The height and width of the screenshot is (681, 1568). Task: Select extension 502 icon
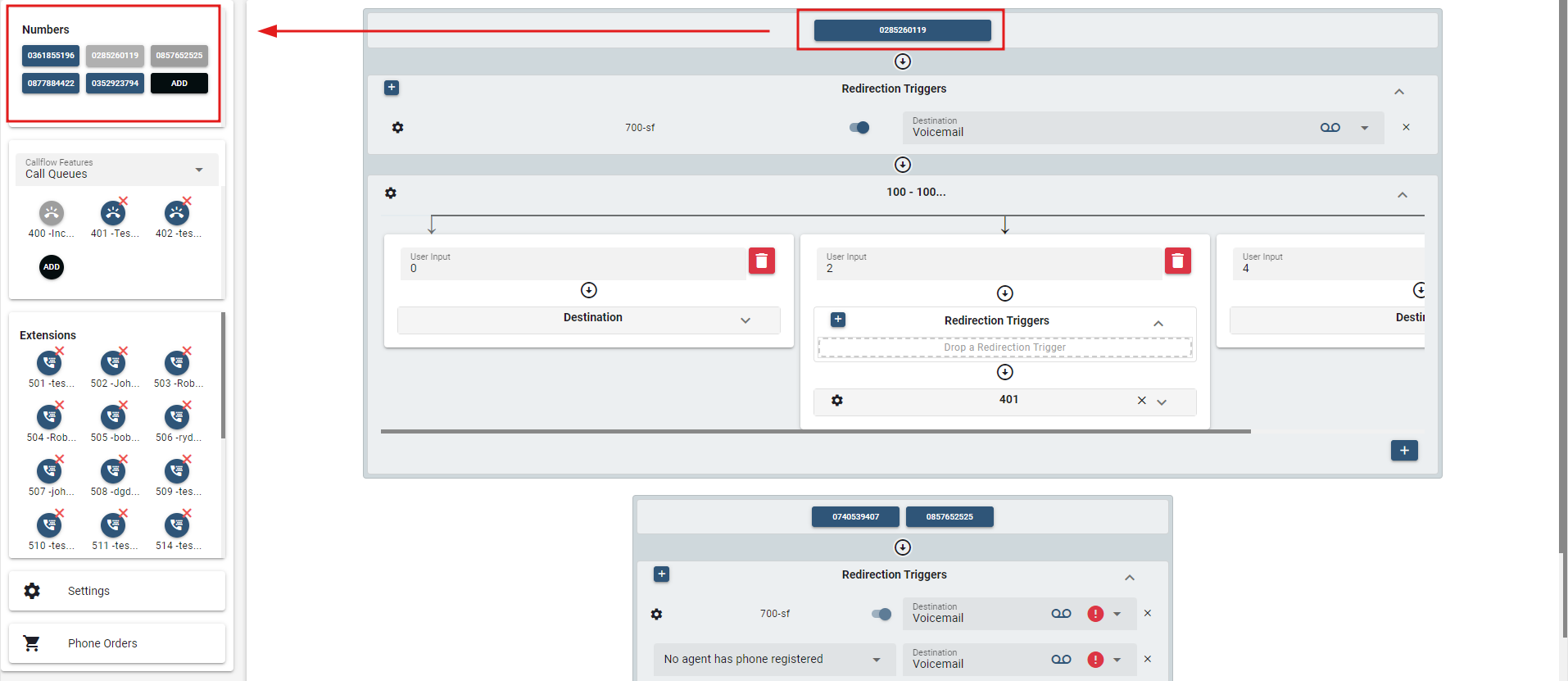point(113,363)
